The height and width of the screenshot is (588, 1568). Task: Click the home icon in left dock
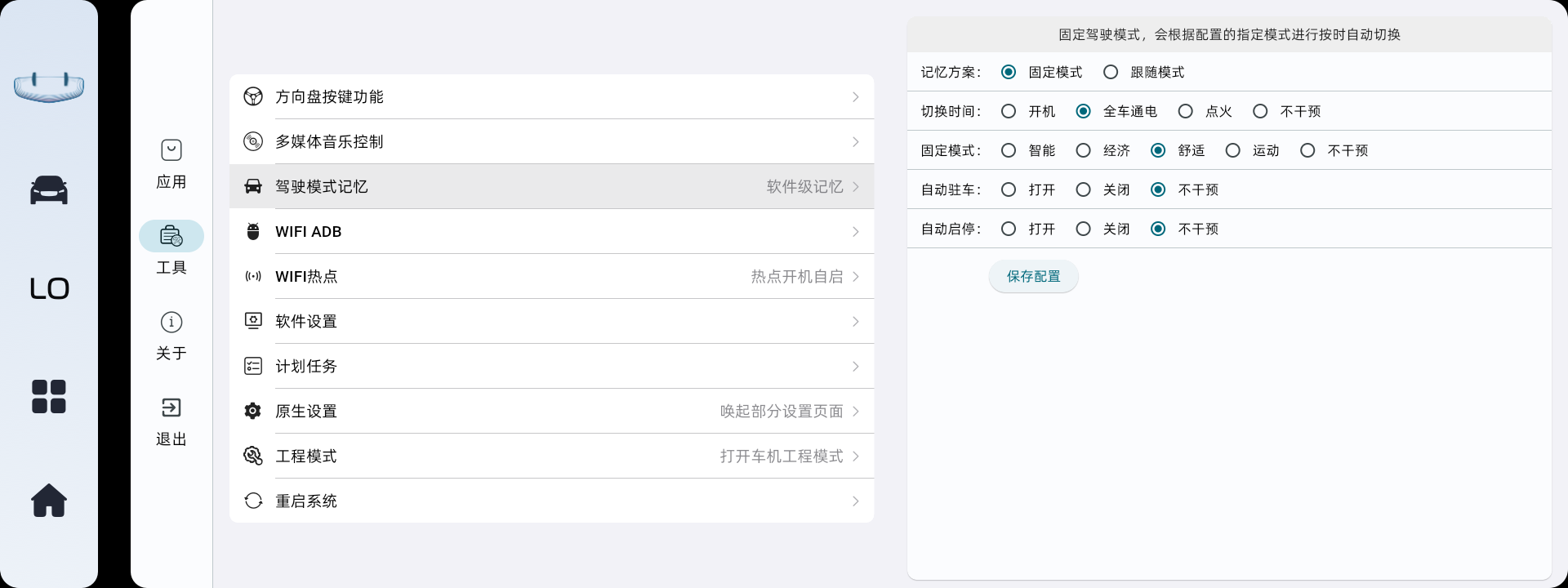(x=49, y=501)
